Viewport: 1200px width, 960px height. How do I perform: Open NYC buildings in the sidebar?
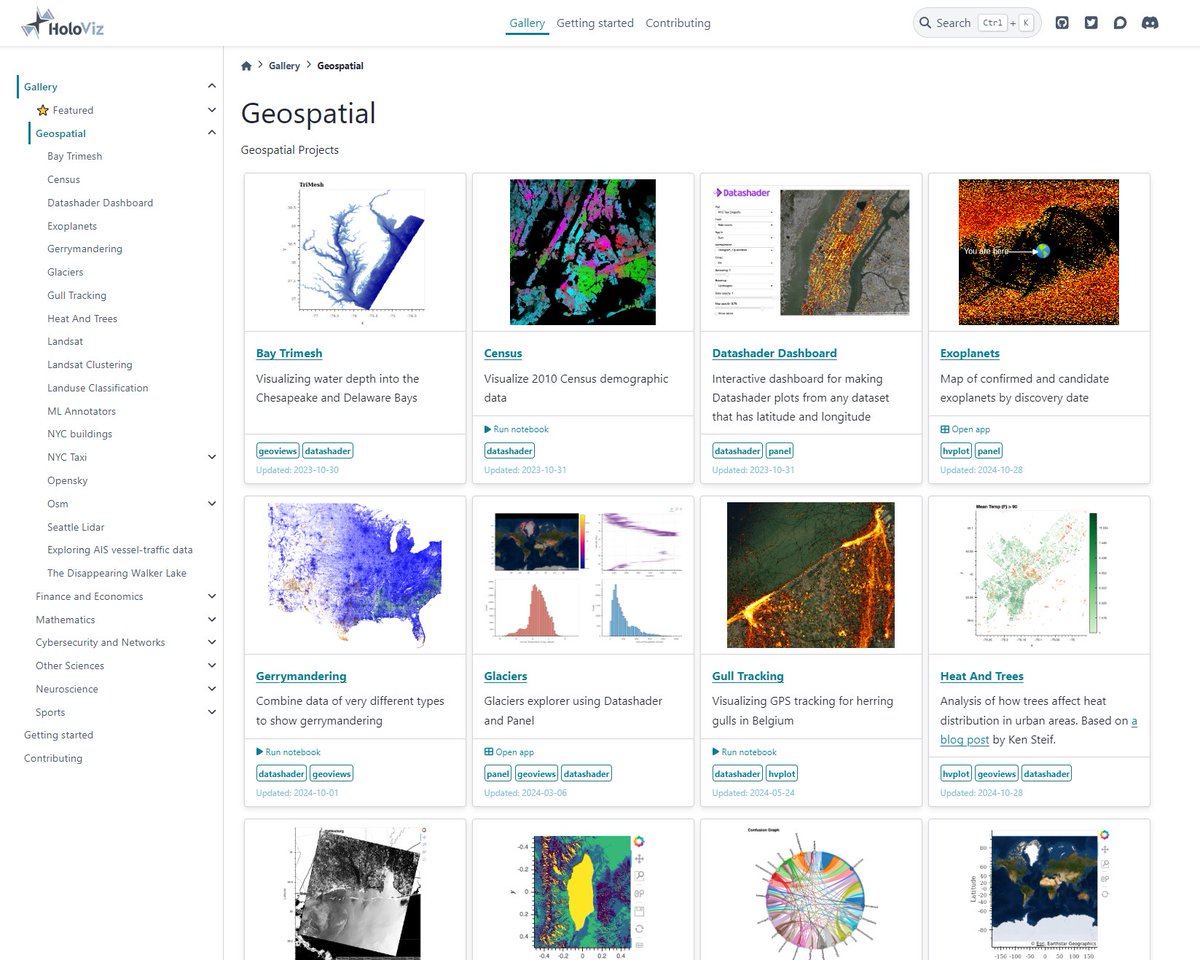pos(80,434)
